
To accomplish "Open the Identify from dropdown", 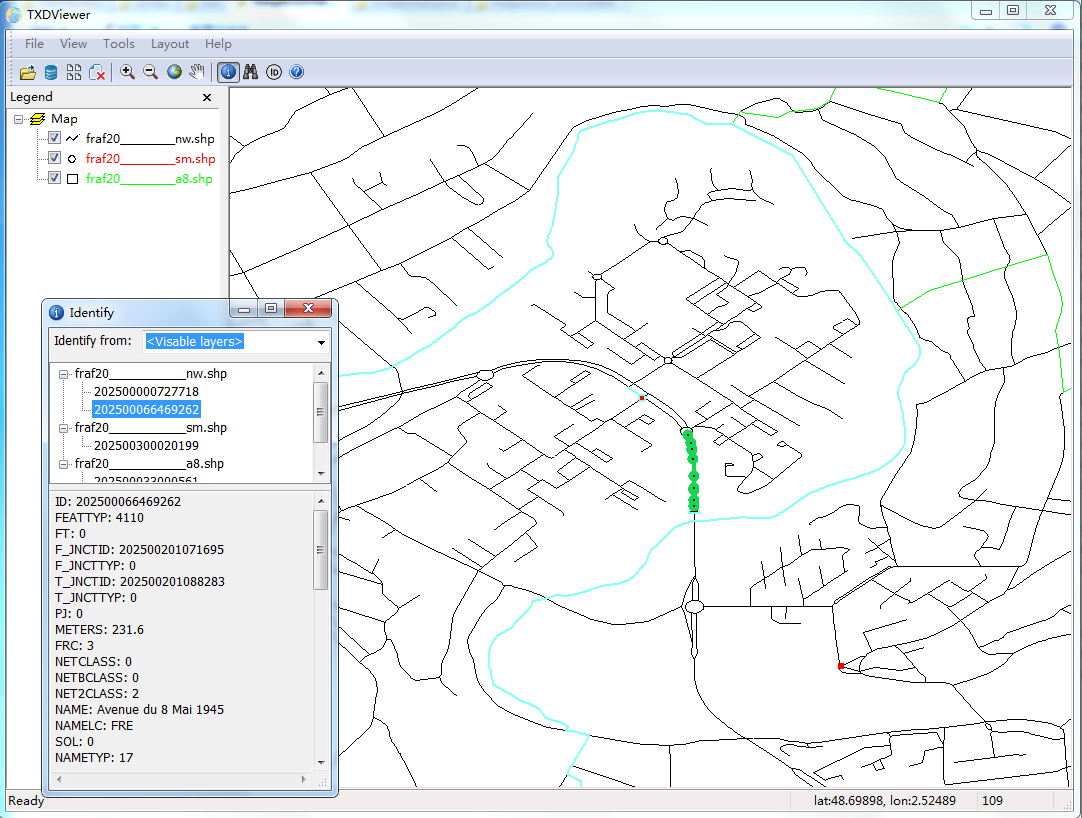I will (321, 342).
